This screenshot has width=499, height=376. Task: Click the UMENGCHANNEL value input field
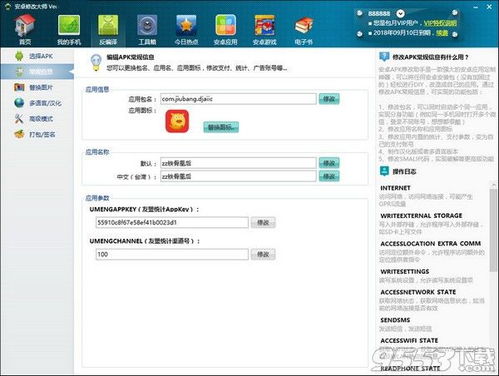pos(172,254)
